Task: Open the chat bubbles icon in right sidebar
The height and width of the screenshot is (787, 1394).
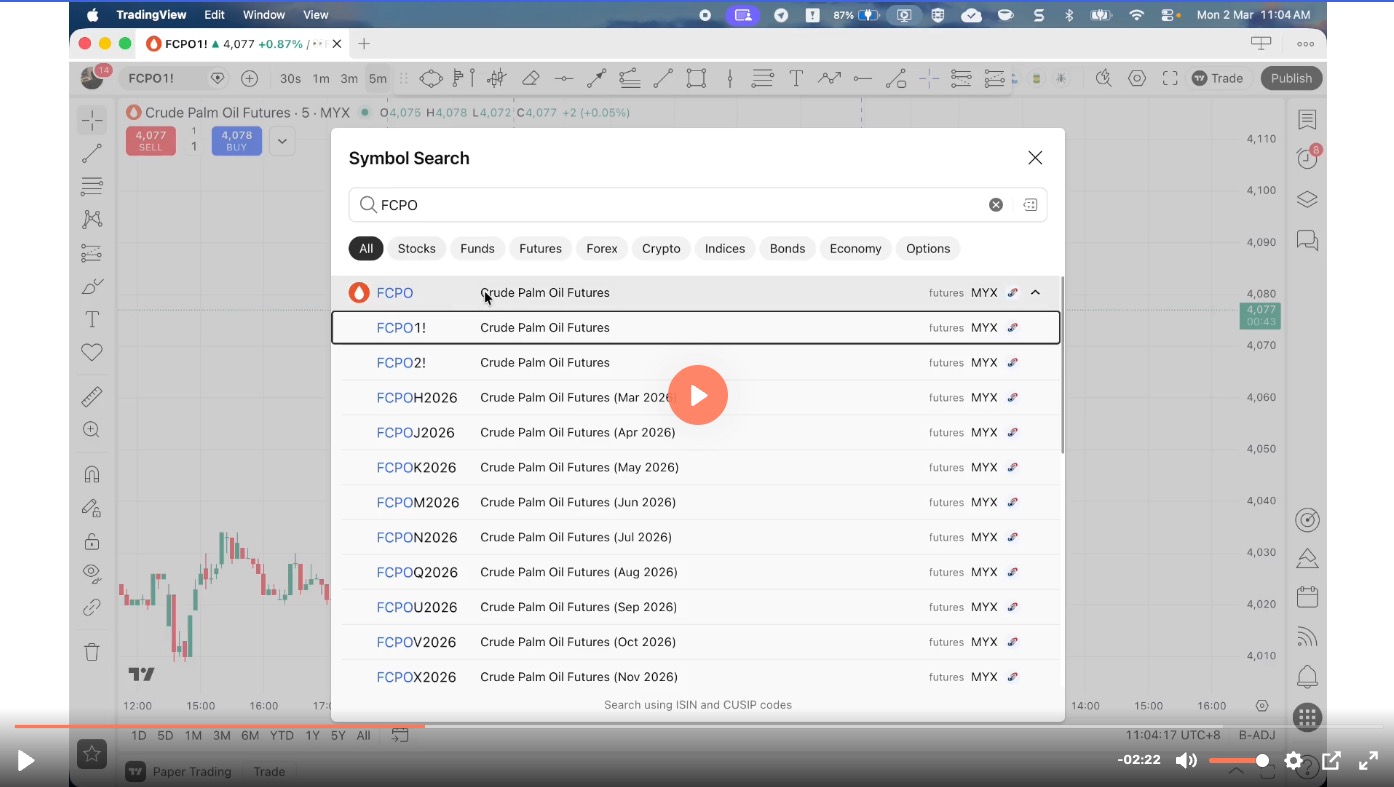Action: [x=1307, y=241]
